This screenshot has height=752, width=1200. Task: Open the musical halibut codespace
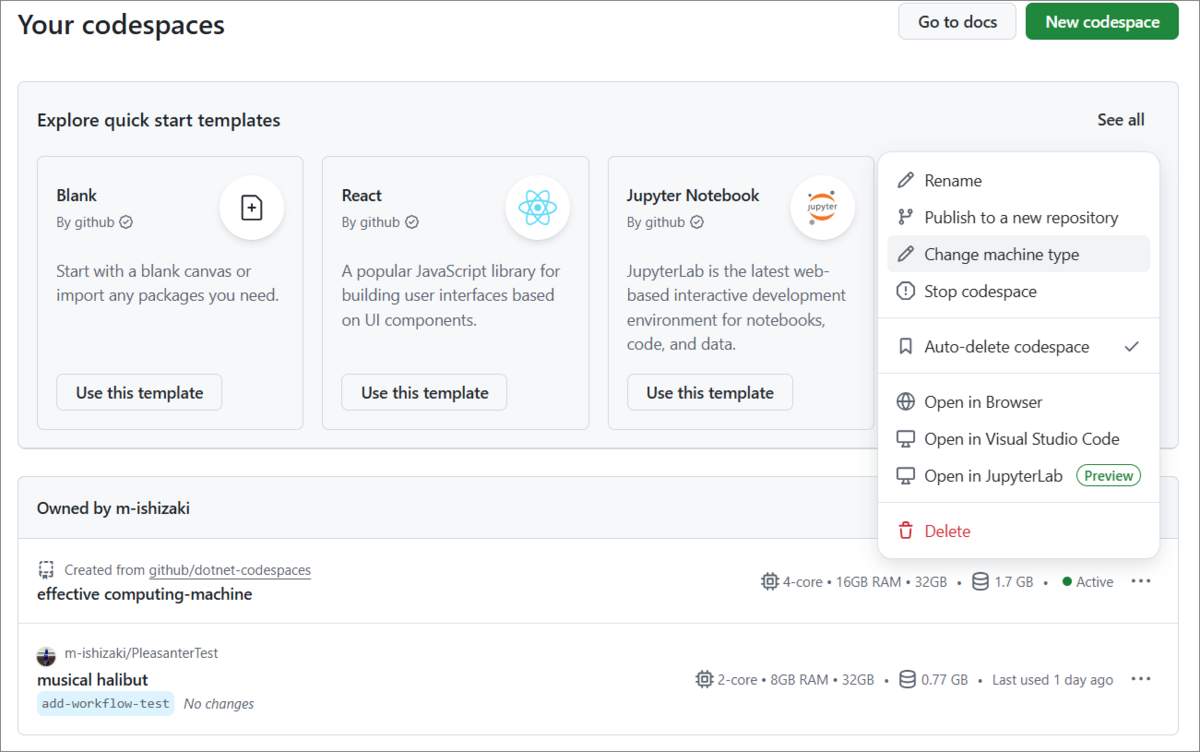[x=93, y=680]
